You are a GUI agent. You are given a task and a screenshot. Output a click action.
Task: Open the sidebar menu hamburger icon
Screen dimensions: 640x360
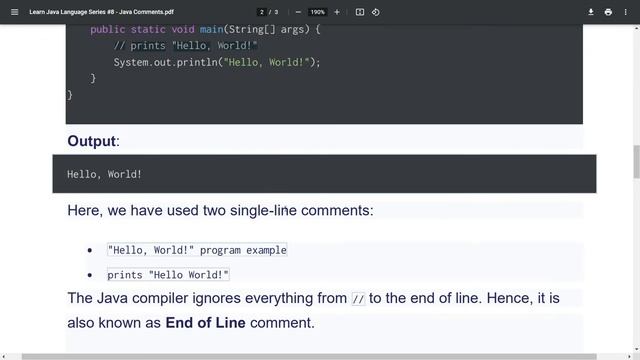pos(15,12)
